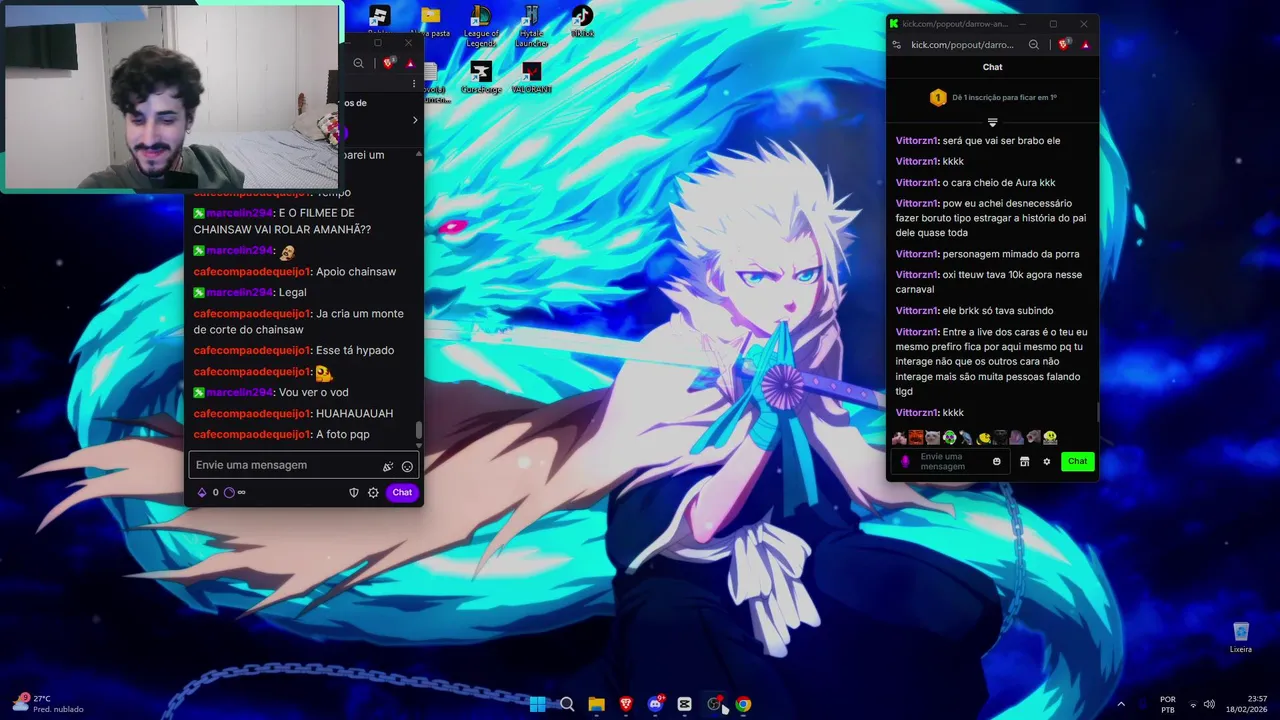Click zoom icon in Kick window address bar

tap(1034, 45)
